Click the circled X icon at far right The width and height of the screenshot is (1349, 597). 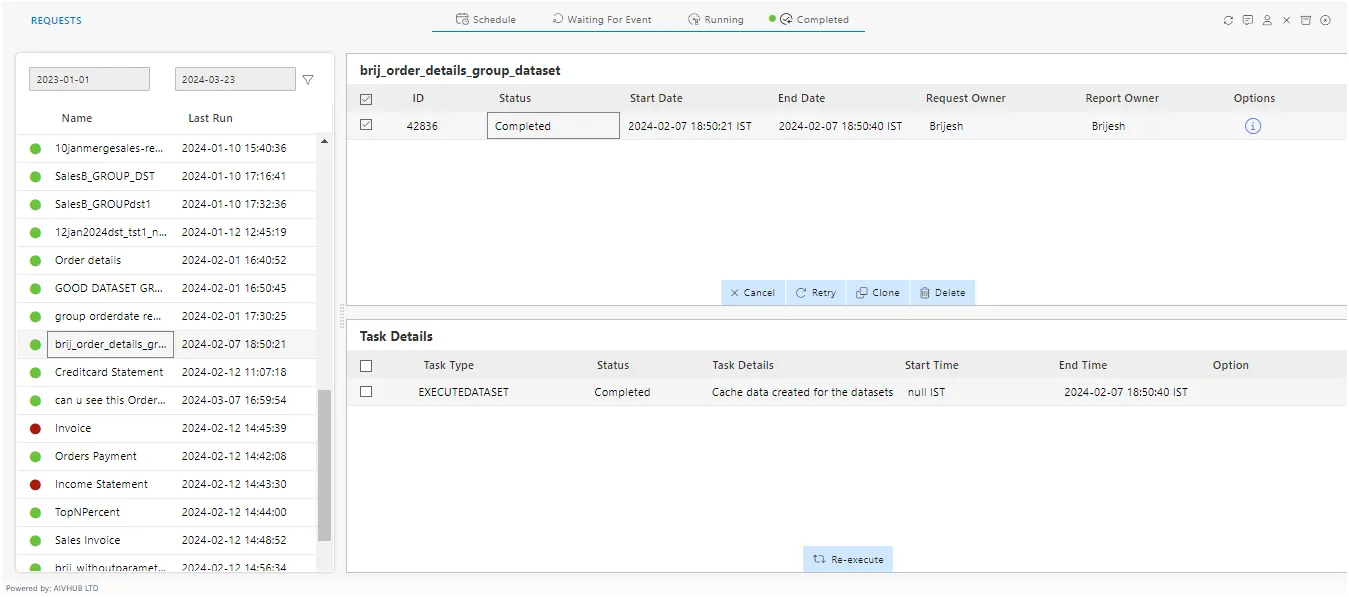coord(1326,20)
